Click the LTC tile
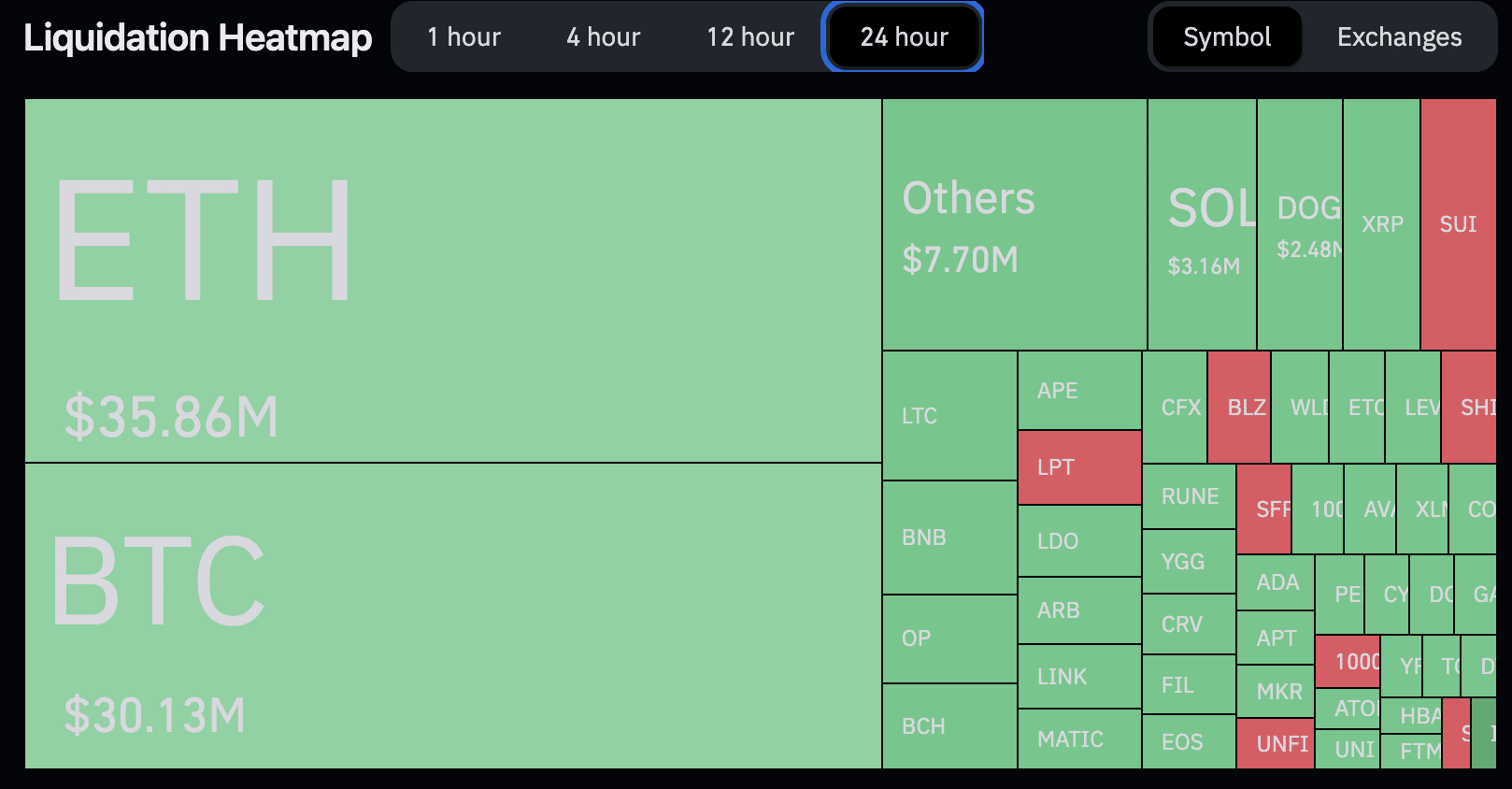 point(949,416)
